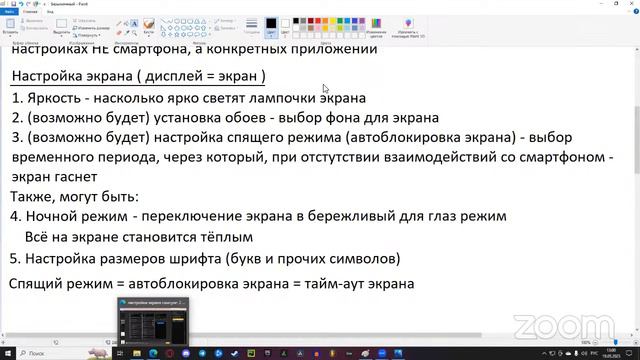
Task: Open File Explorer from the taskbar
Action: point(137,353)
